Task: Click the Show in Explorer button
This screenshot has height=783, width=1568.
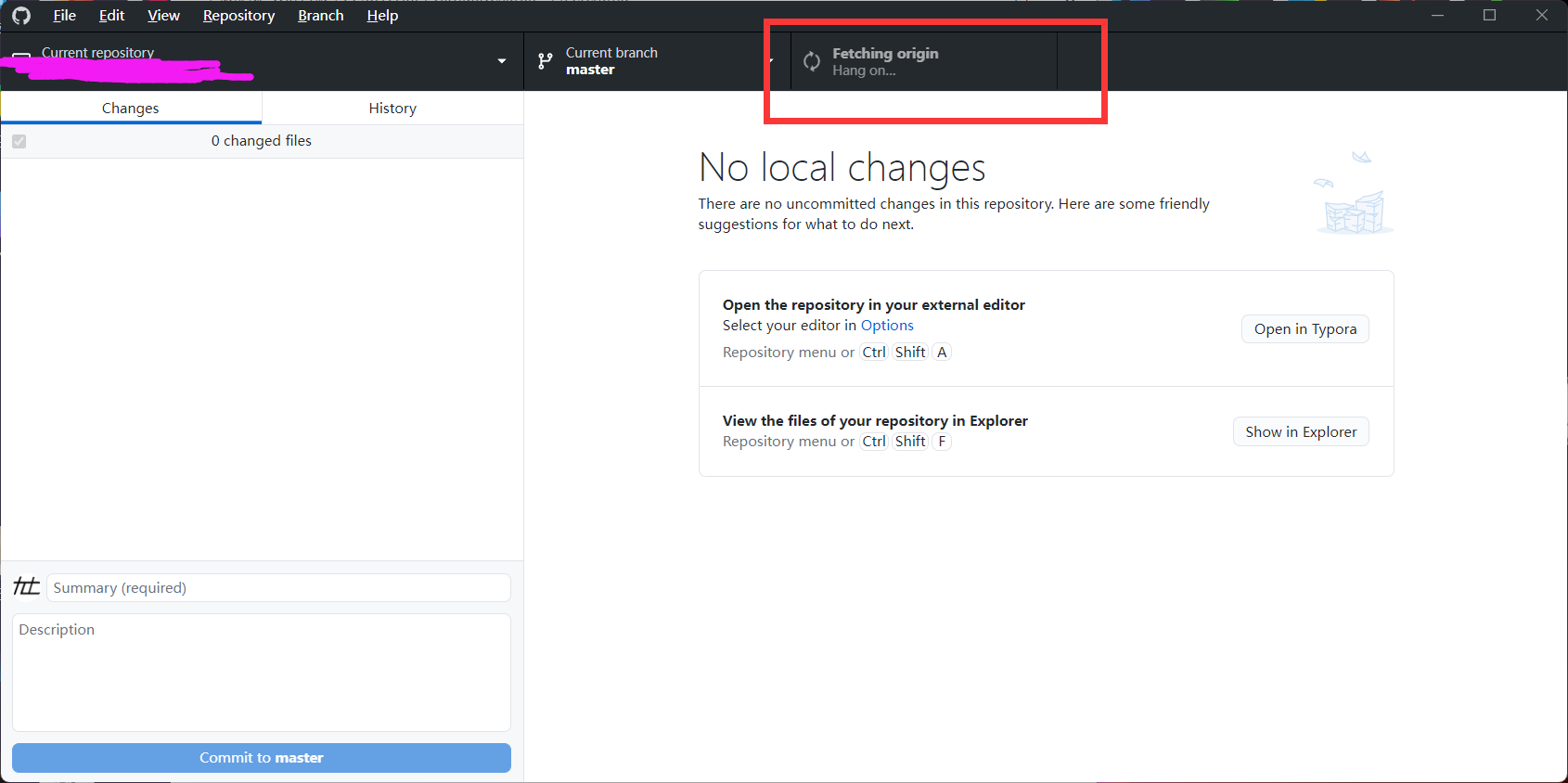Action: tap(1301, 431)
